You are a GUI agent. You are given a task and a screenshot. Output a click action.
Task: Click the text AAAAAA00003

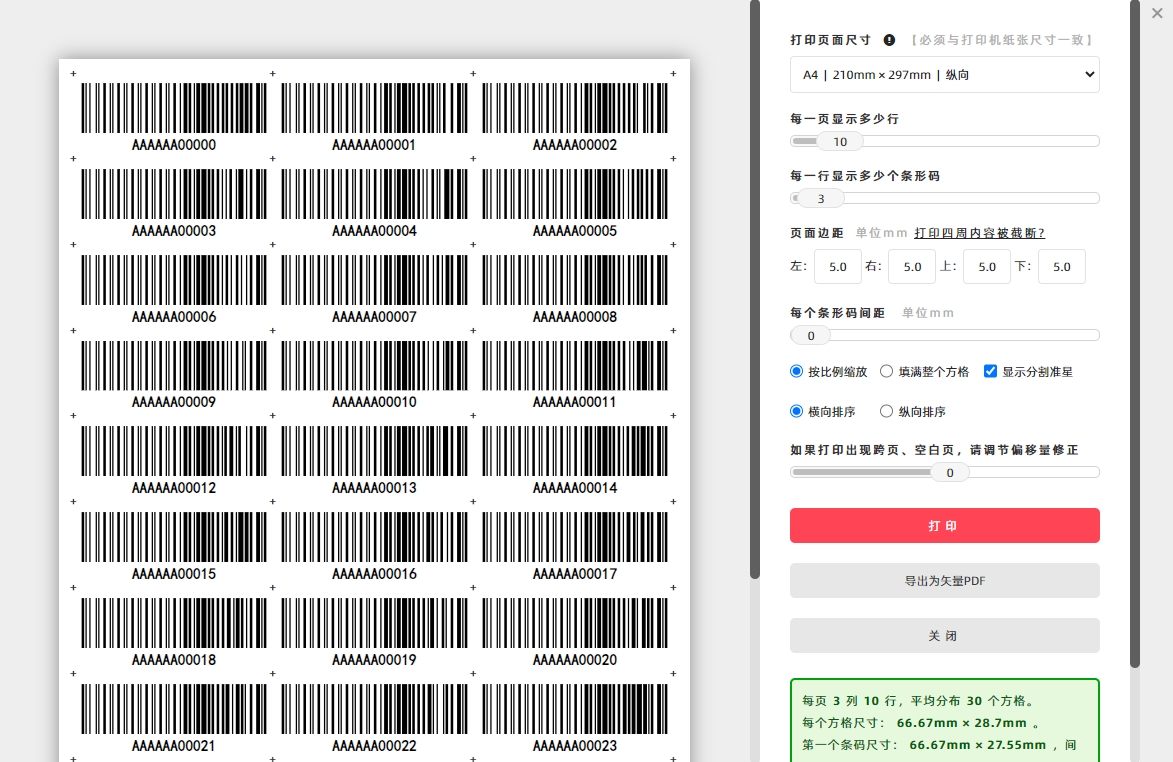174,231
